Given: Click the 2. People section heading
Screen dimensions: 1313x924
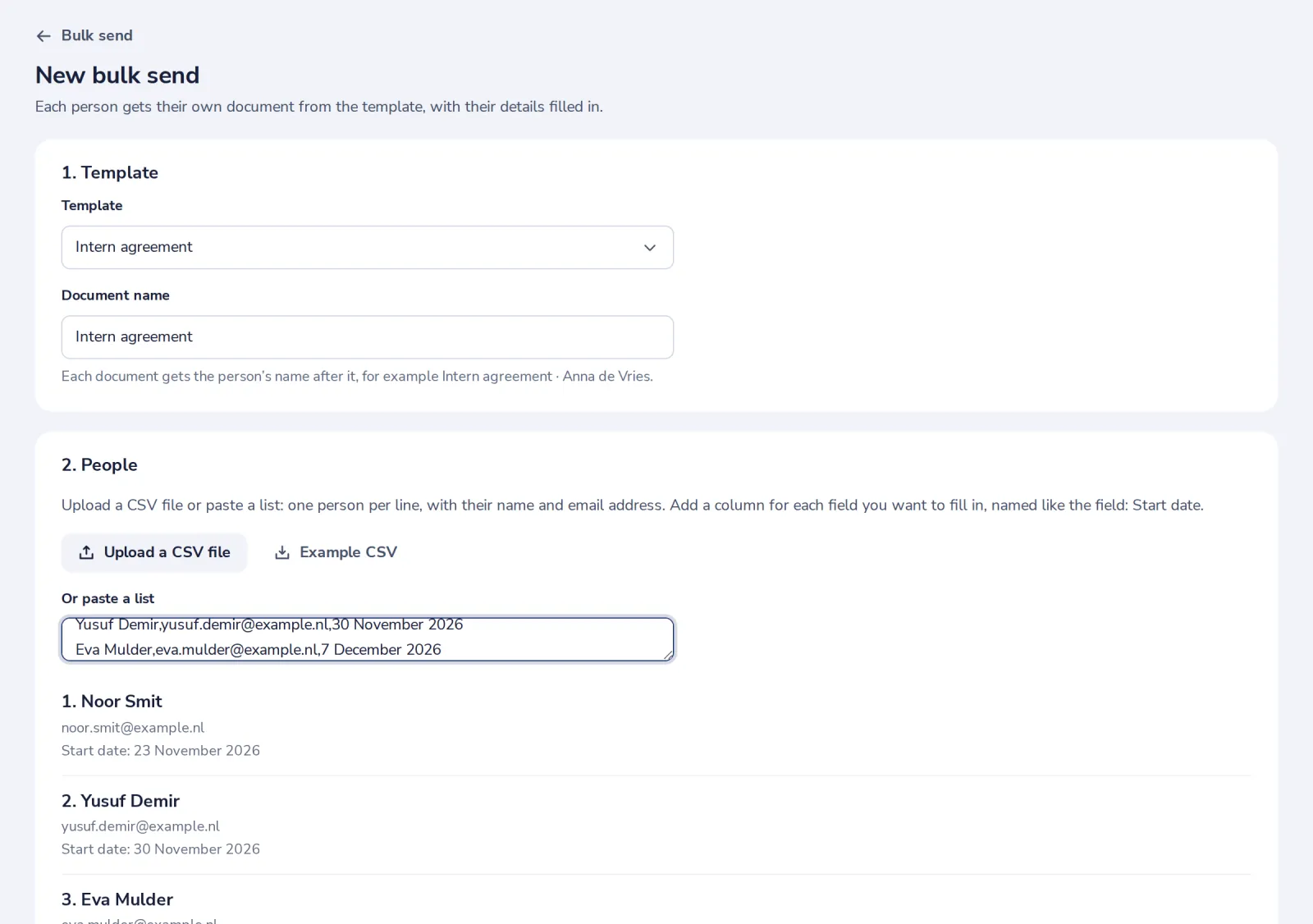Looking at the screenshot, I should coord(99,464).
